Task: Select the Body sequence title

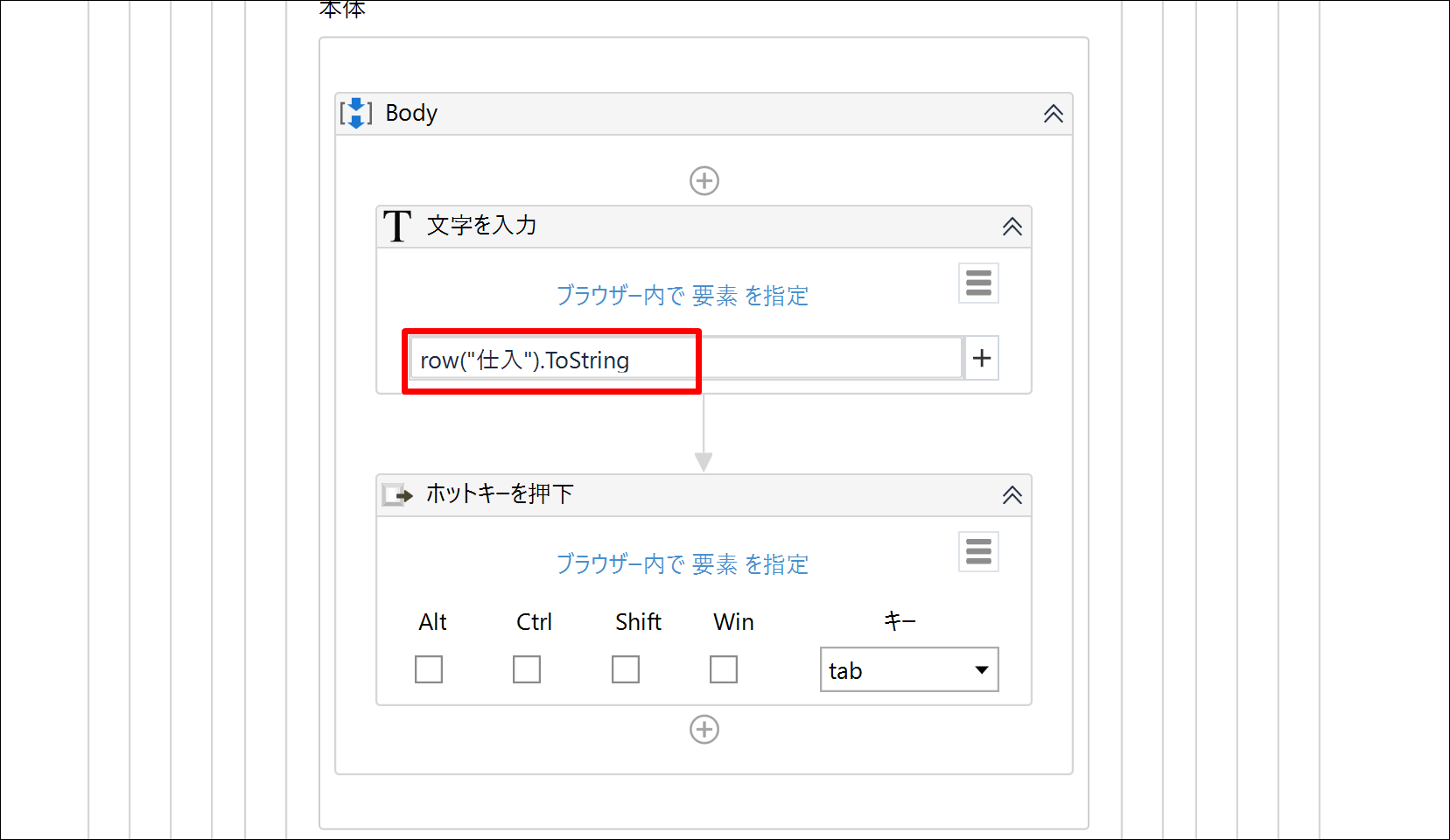Action: point(411,113)
